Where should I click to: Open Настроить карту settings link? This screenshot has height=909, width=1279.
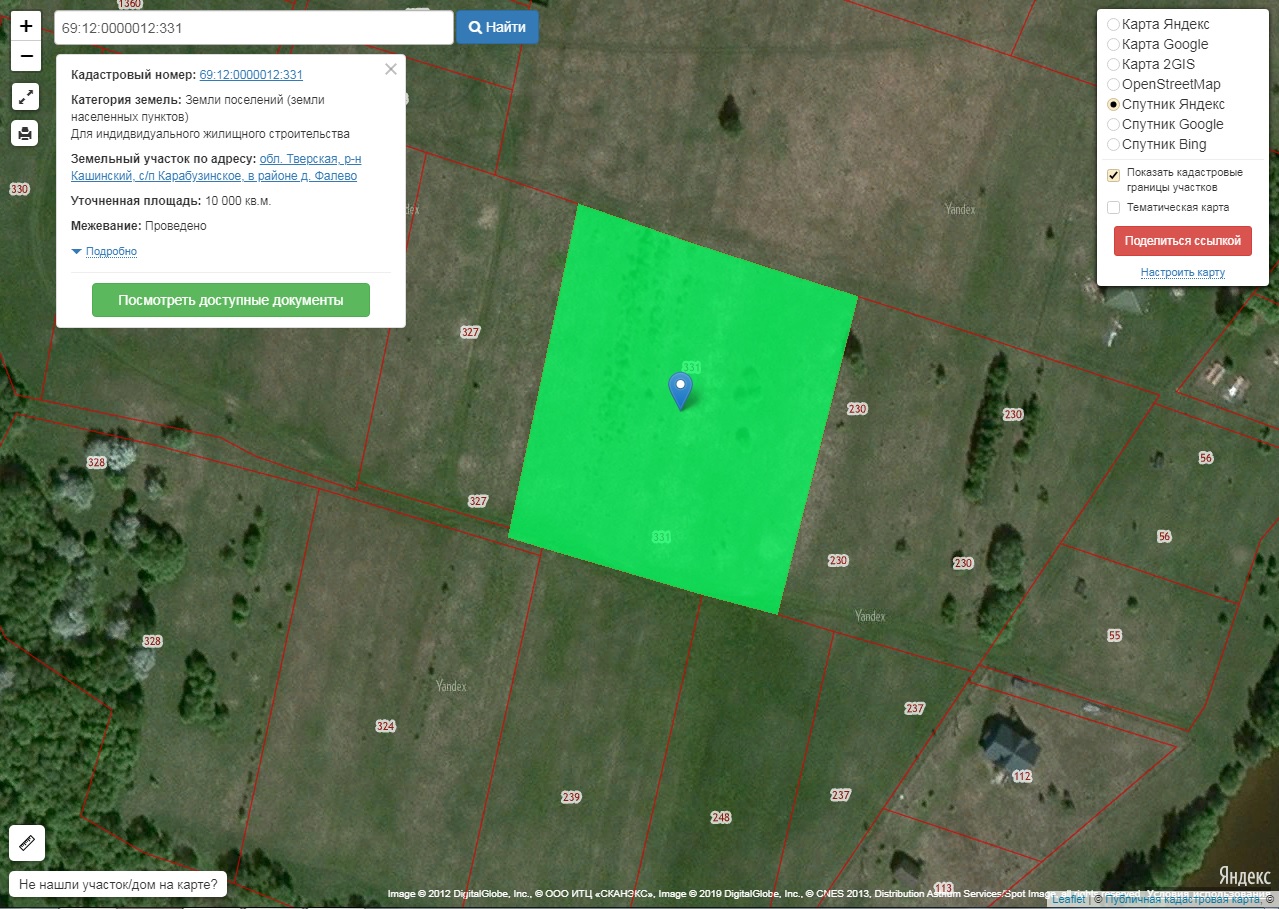point(1182,272)
